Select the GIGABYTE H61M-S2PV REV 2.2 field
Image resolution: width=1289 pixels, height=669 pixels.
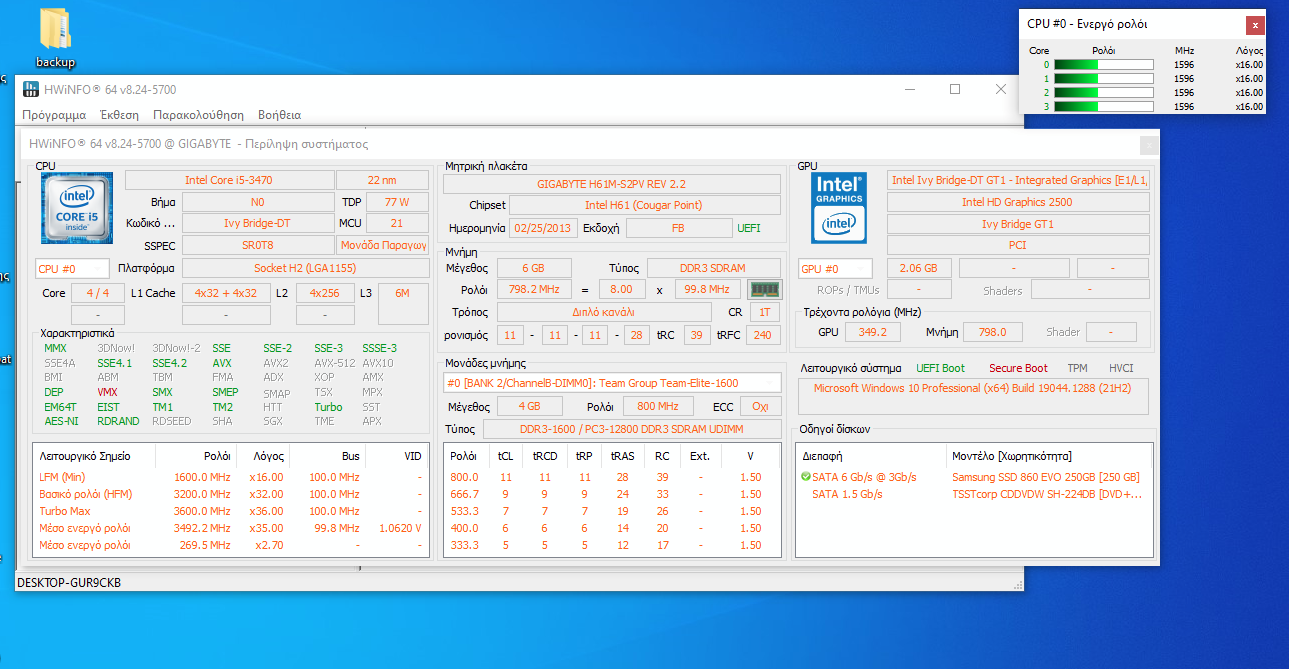pyautogui.click(x=612, y=184)
